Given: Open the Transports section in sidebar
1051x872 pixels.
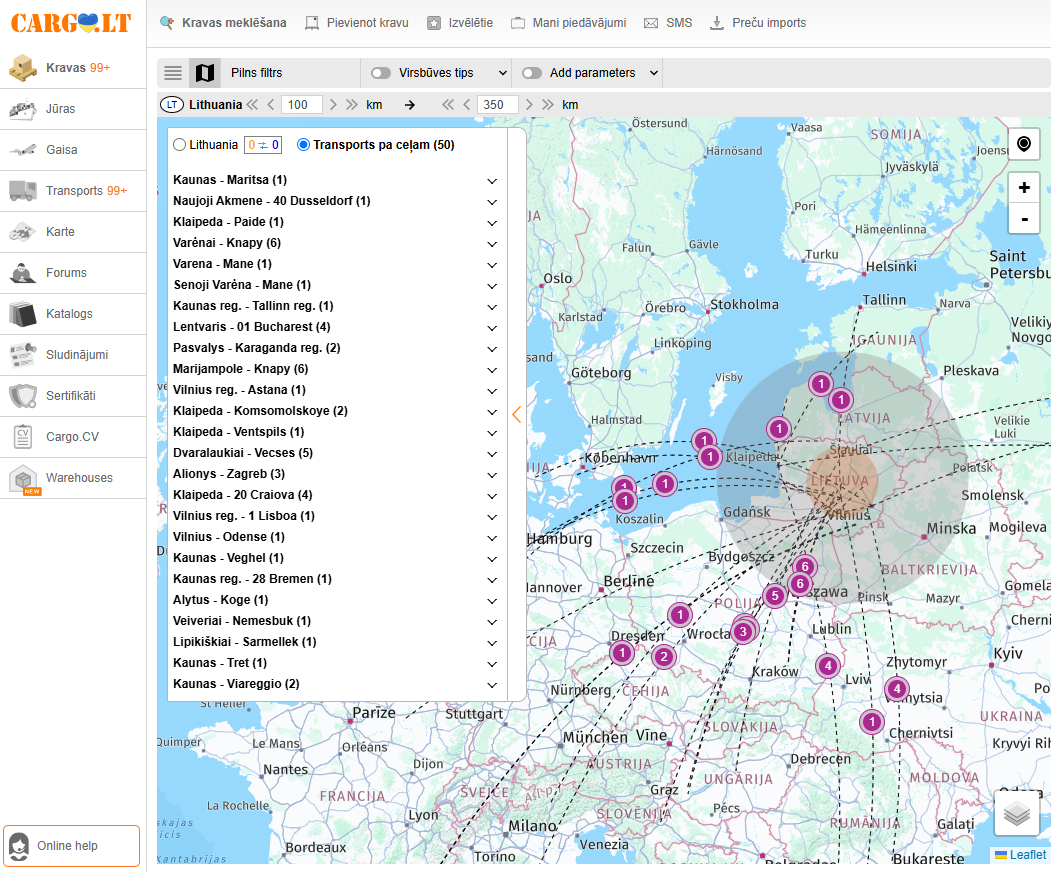Looking at the screenshot, I should coord(73,191).
